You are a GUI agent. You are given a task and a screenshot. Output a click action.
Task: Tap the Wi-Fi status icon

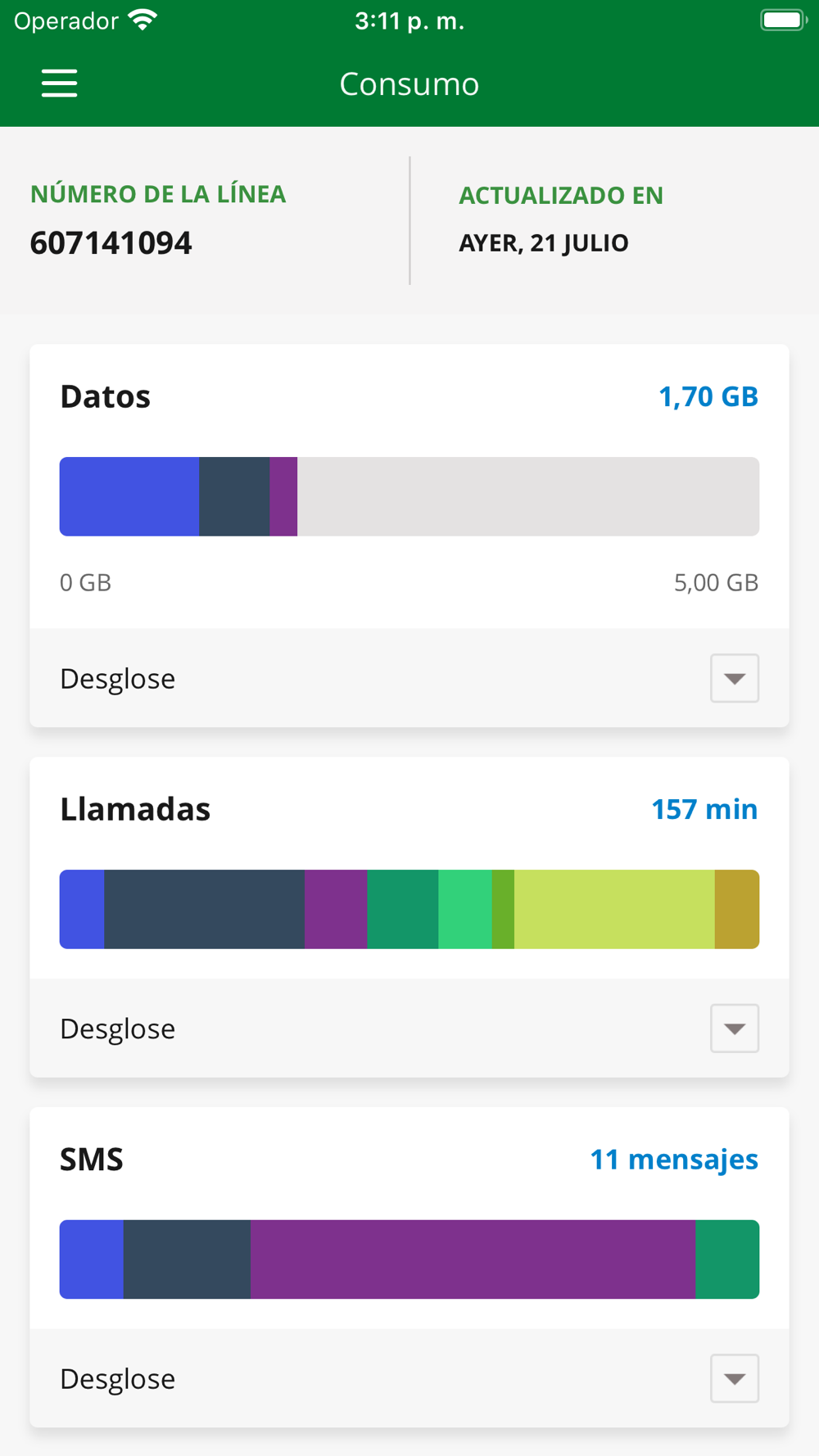tap(143, 20)
